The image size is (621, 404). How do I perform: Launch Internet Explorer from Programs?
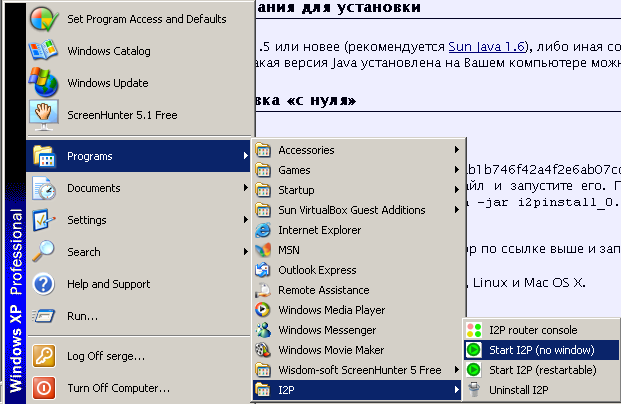click(x=358, y=230)
